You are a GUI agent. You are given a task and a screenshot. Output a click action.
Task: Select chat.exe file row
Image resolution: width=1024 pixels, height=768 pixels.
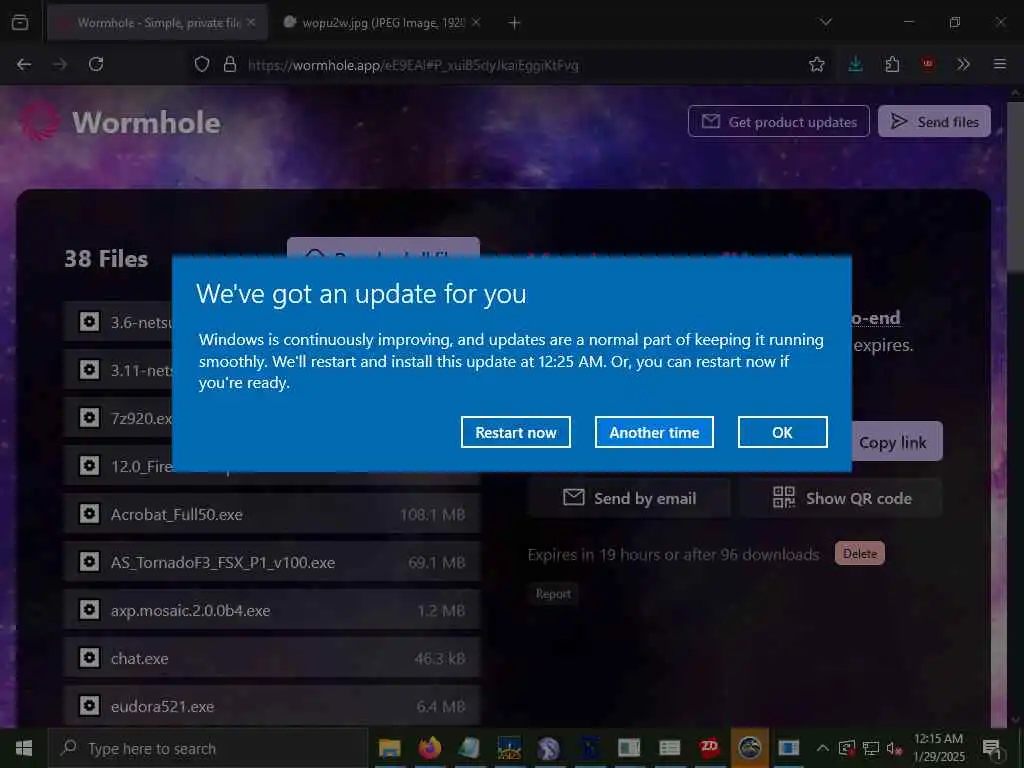tap(272, 658)
